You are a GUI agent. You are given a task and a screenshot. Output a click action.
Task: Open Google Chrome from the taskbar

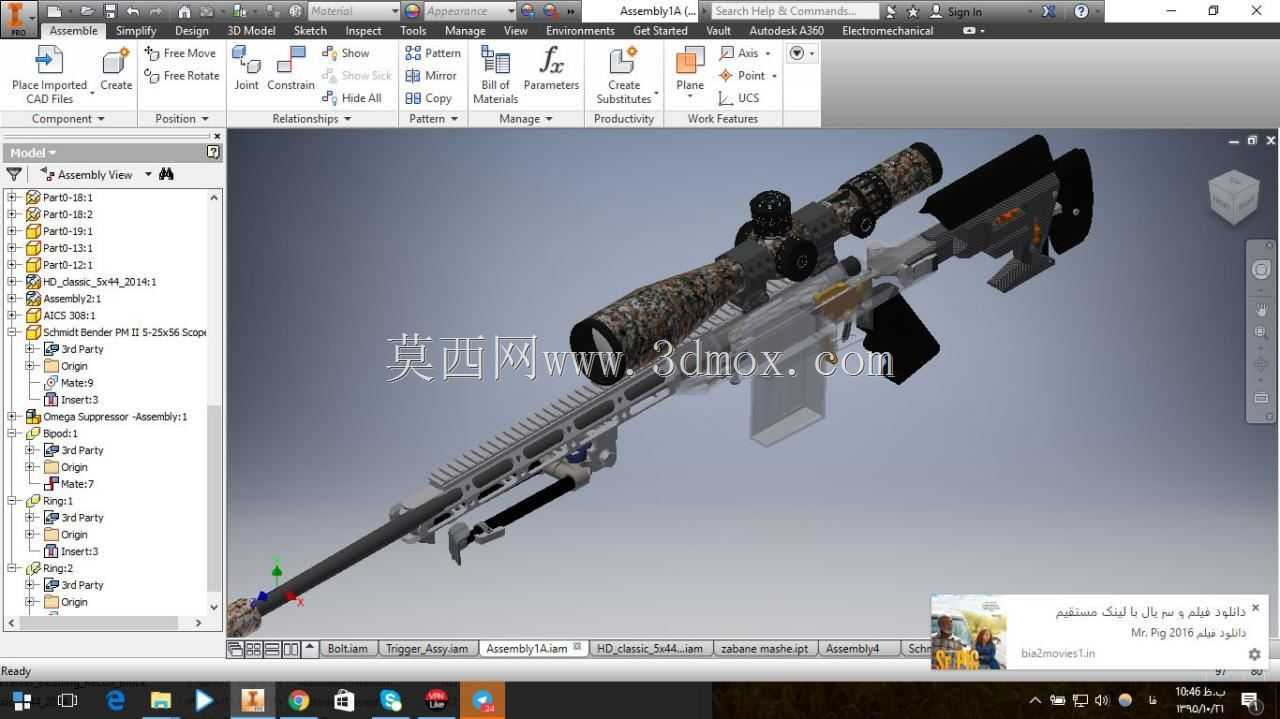point(298,700)
